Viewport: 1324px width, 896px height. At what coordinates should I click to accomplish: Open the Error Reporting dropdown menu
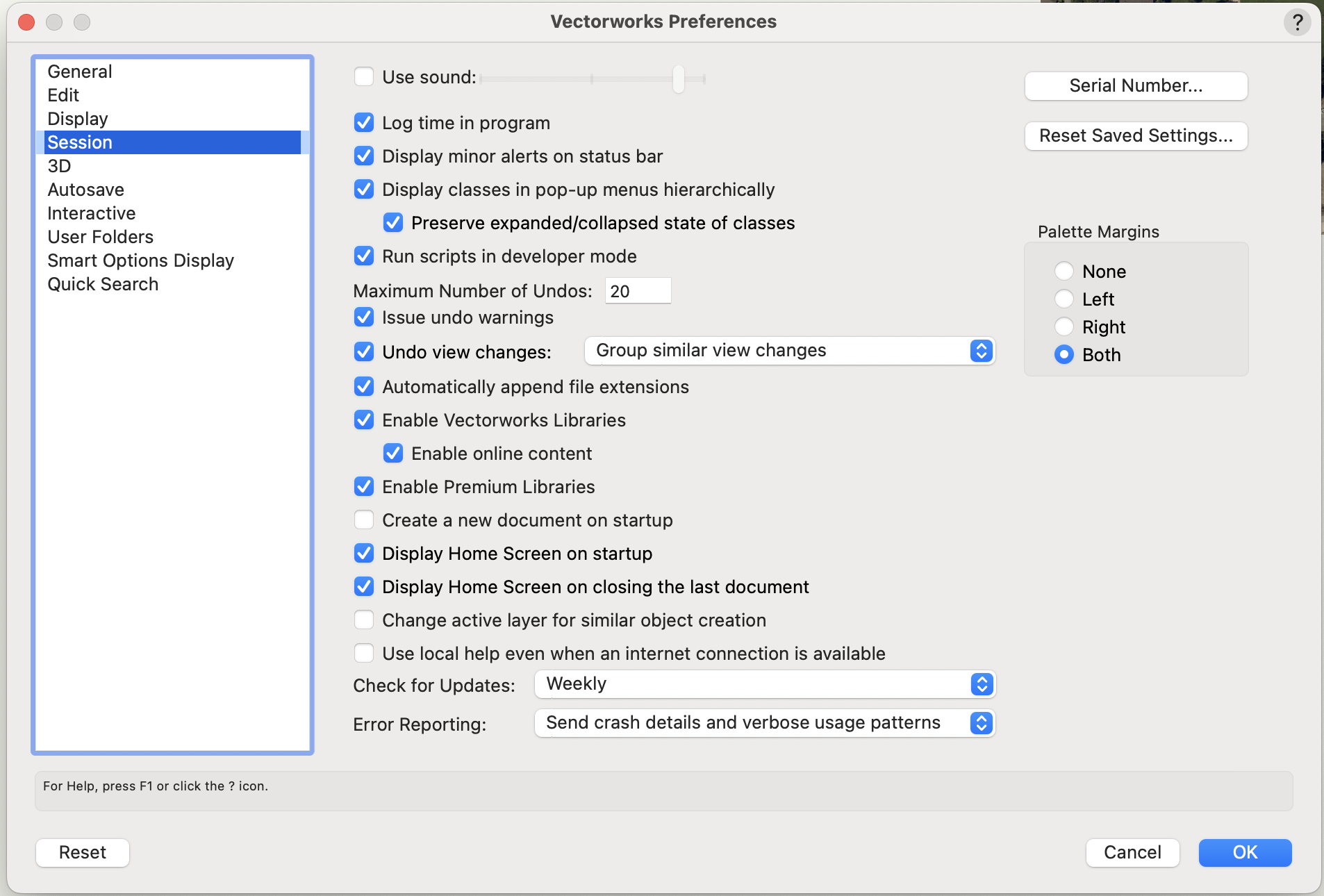pyautogui.click(x=764, y=723)
